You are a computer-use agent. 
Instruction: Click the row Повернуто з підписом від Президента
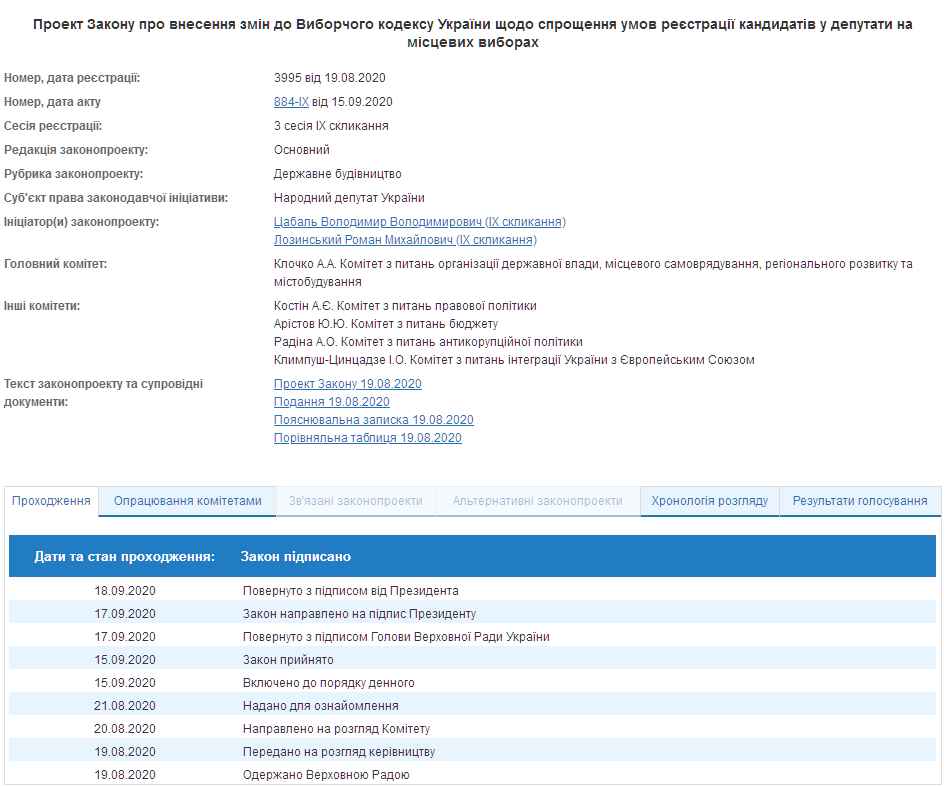tap(350, 591)
